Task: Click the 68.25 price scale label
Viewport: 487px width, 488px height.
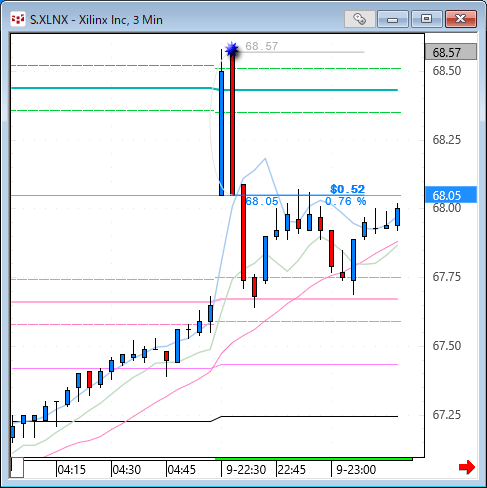Action: (447, 140)
